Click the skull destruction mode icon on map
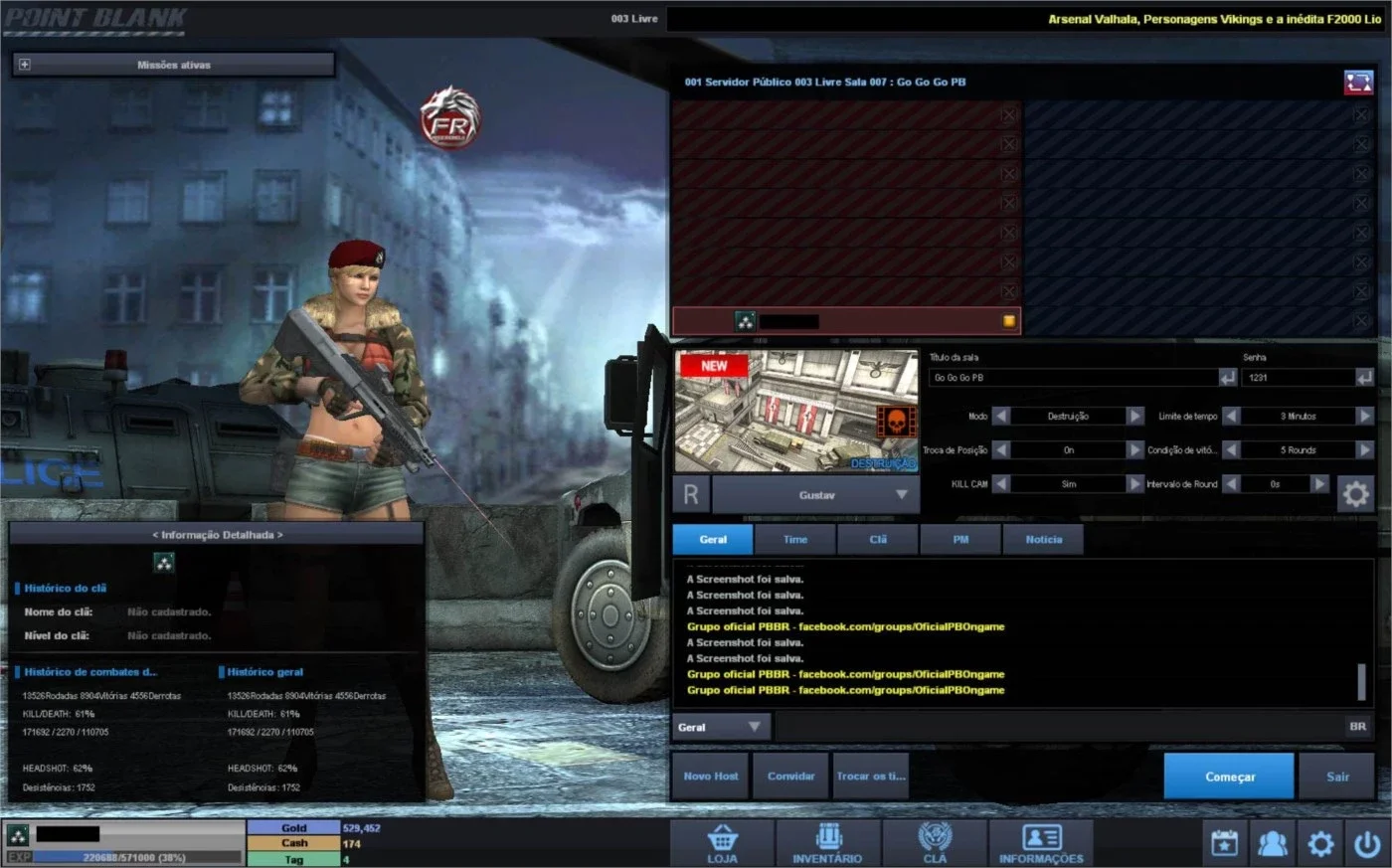1392x868 pixels. 896,423
